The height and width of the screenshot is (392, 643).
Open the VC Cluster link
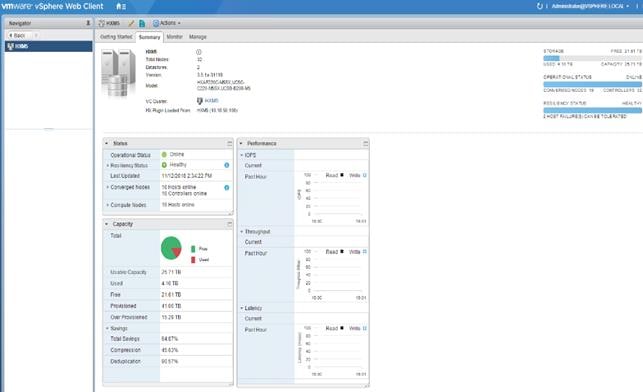212,100
